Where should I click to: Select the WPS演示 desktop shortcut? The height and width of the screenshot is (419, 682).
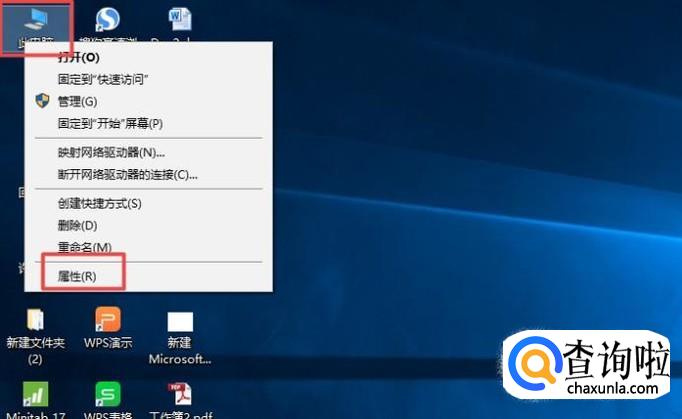click(108, 319)
